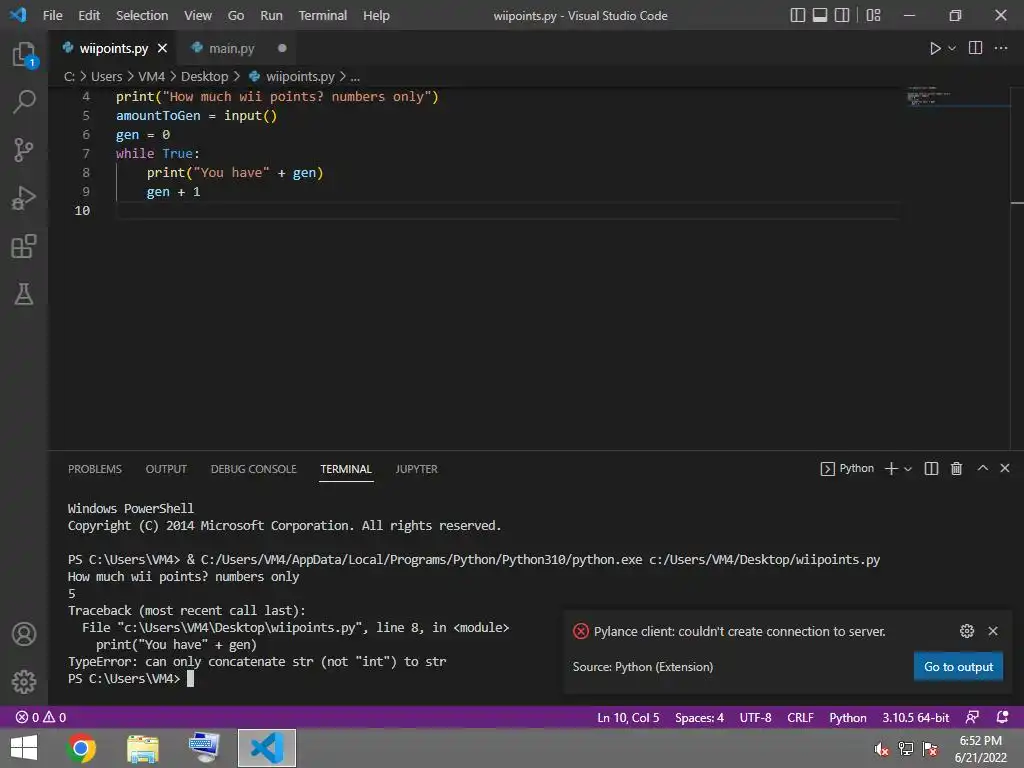This screenshot has width=1024, height=768.
Task: Kill terminal with trash icon
Action: [956, 468]
